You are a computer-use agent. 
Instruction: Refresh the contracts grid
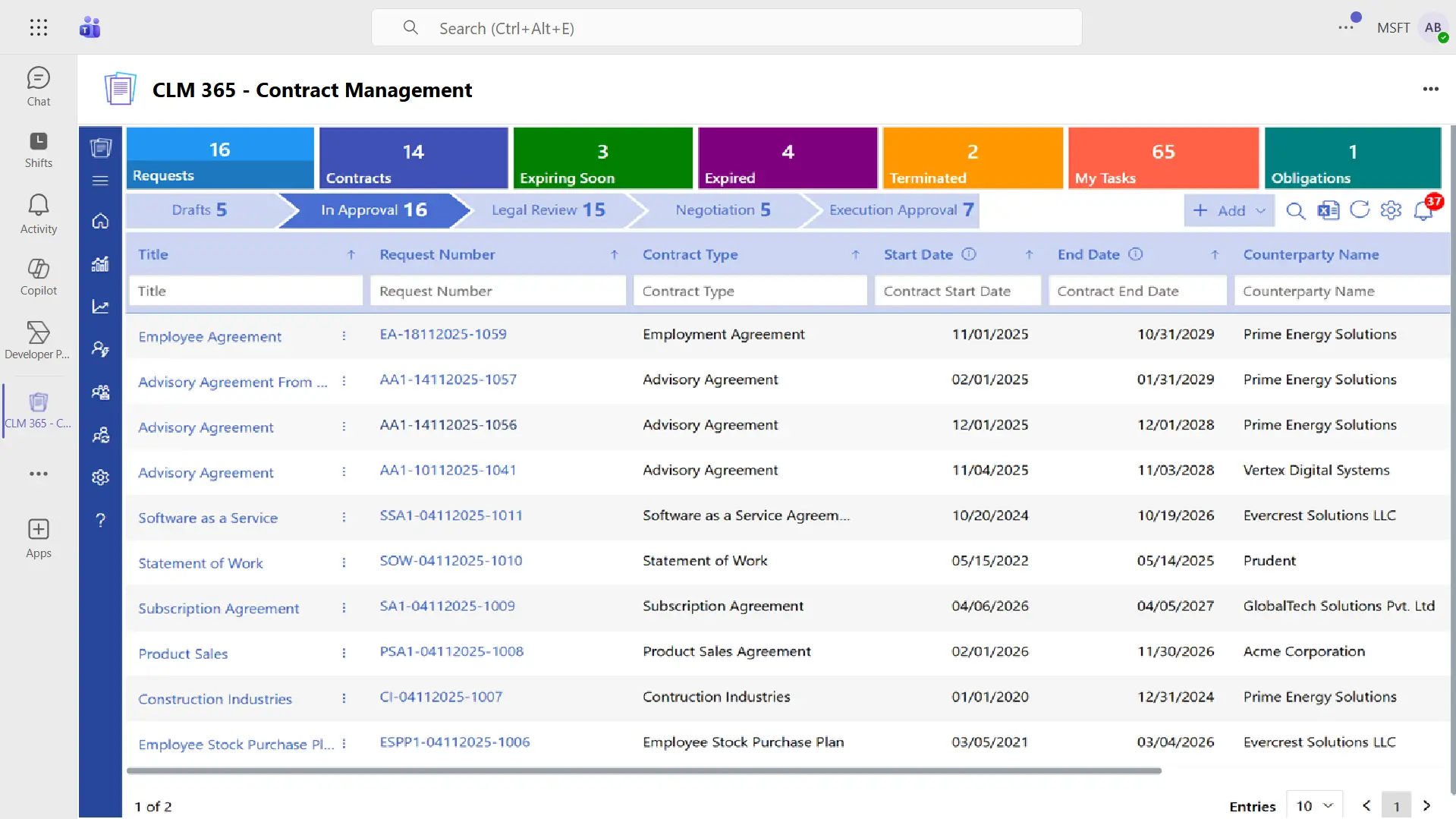pos(1360,211)
